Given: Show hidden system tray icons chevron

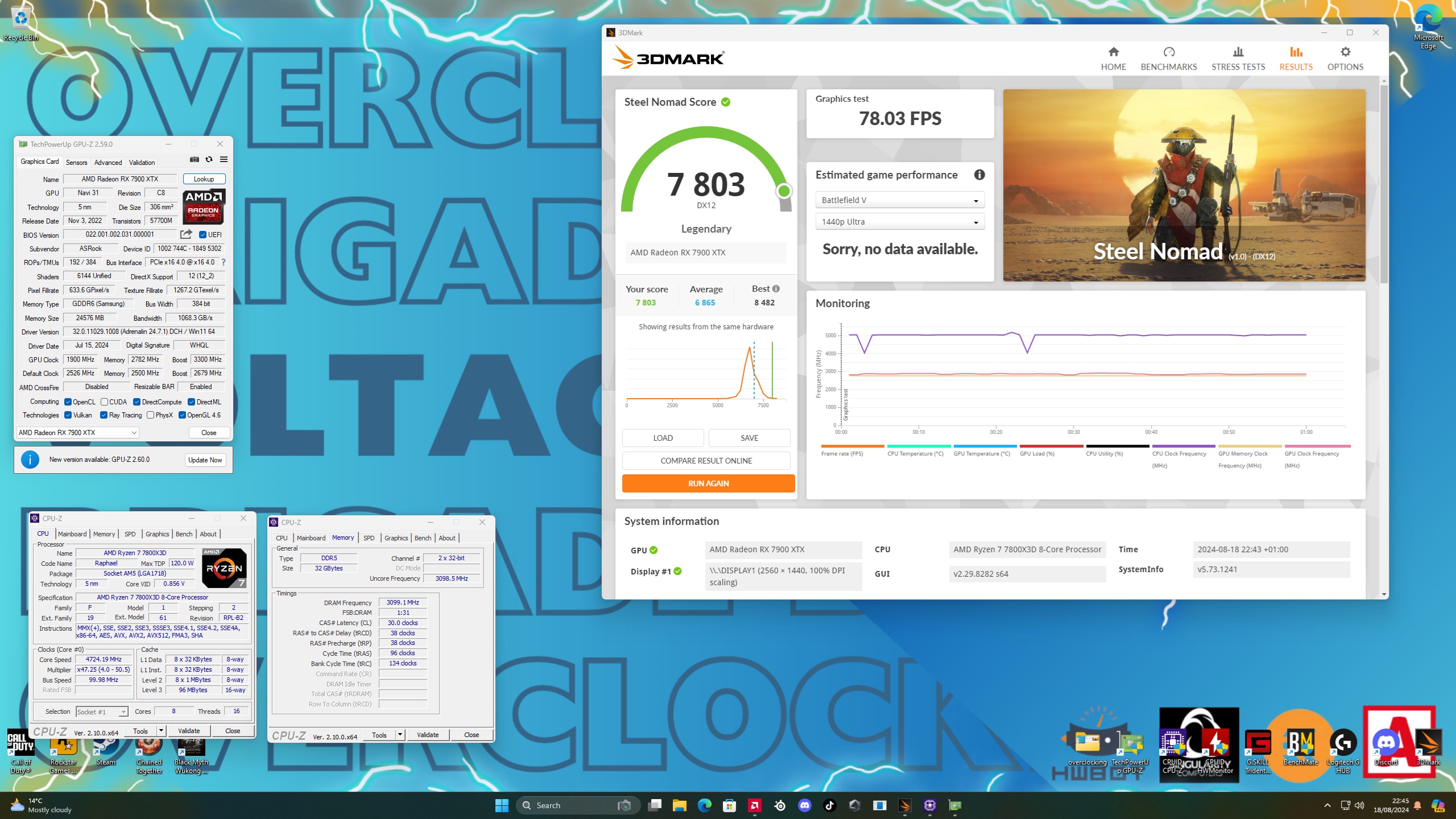Looking at the screenshot, I should pyautogui.click(x=1327, y=805).
